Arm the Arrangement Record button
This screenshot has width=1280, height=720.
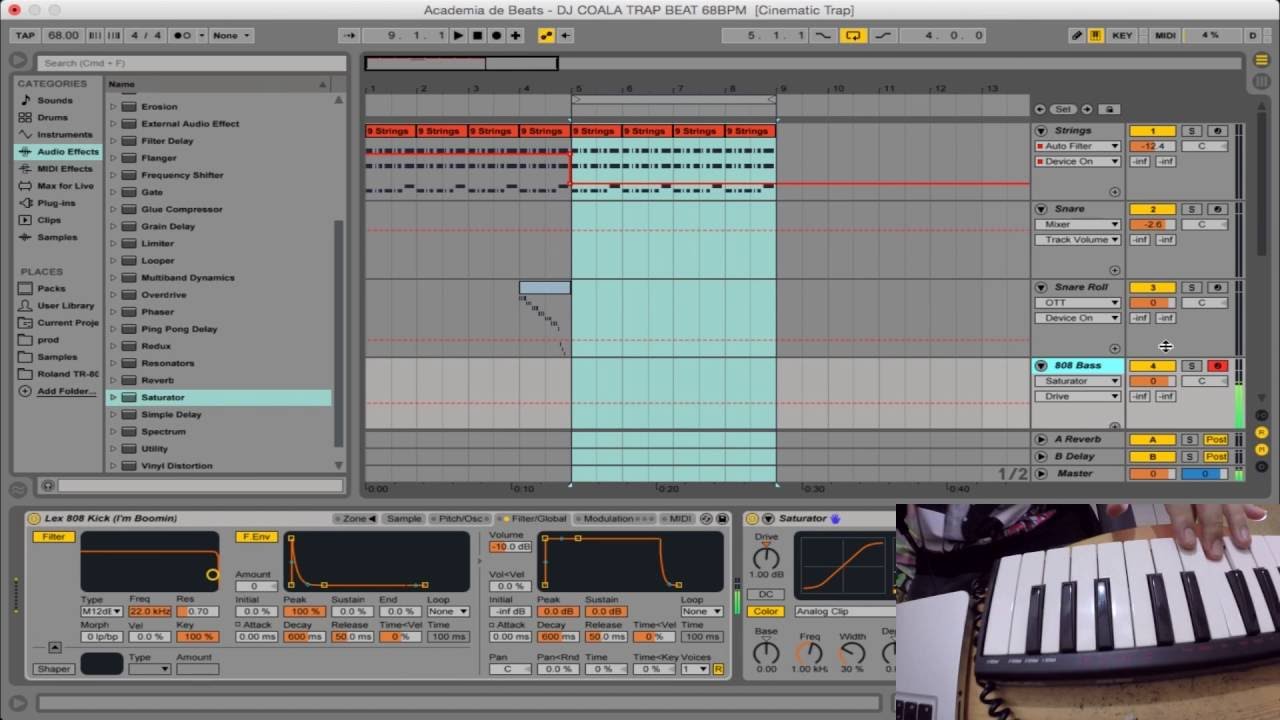coord(496,35)
